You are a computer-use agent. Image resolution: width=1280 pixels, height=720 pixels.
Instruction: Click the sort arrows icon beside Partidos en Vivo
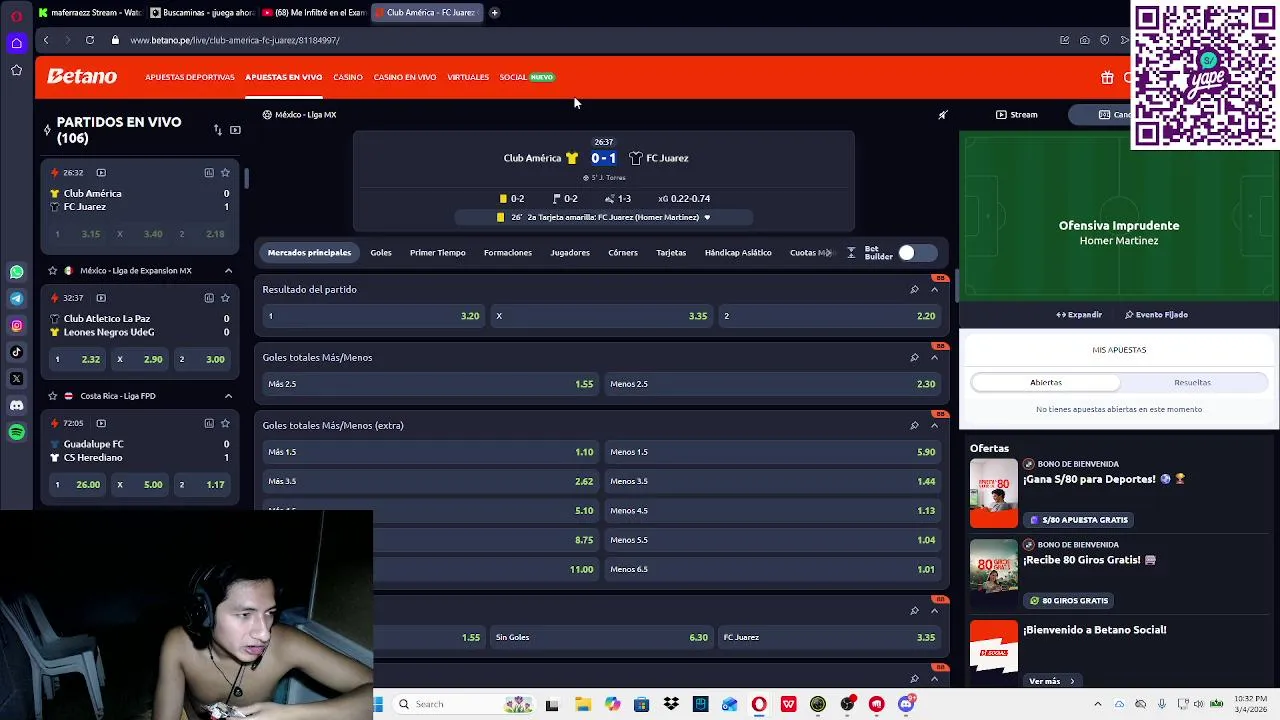[217, 130]
